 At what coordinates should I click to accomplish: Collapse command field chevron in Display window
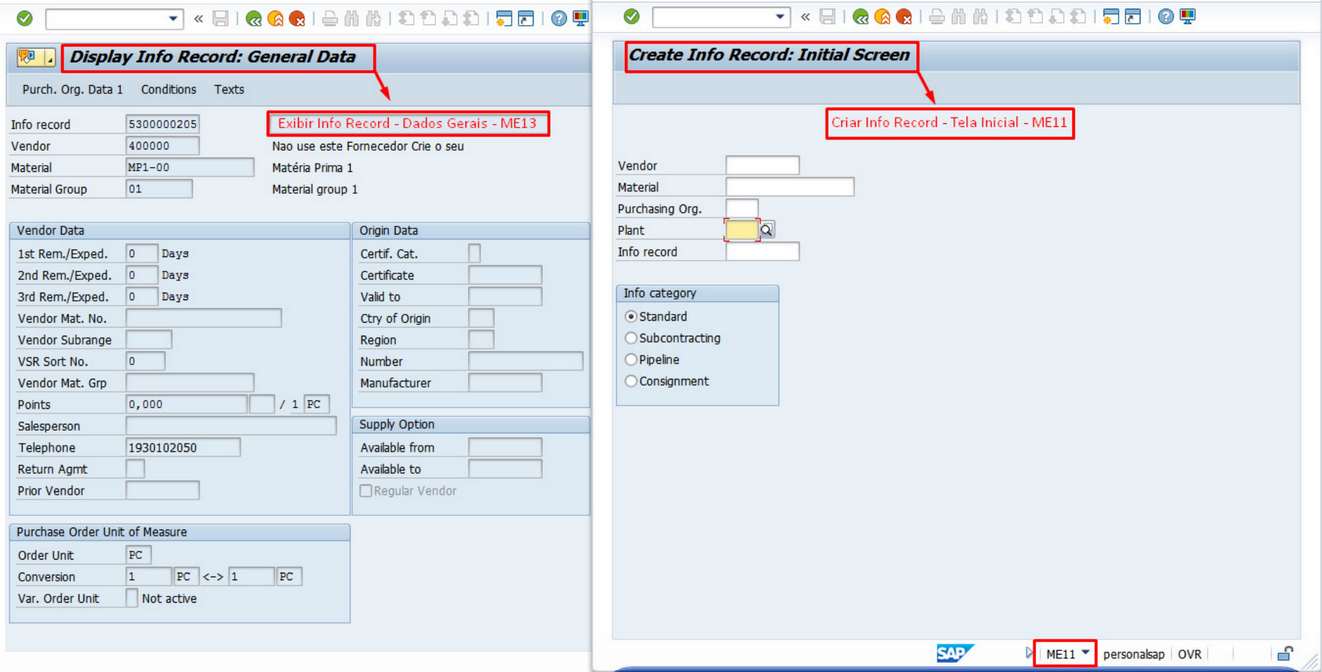[198, 19]
